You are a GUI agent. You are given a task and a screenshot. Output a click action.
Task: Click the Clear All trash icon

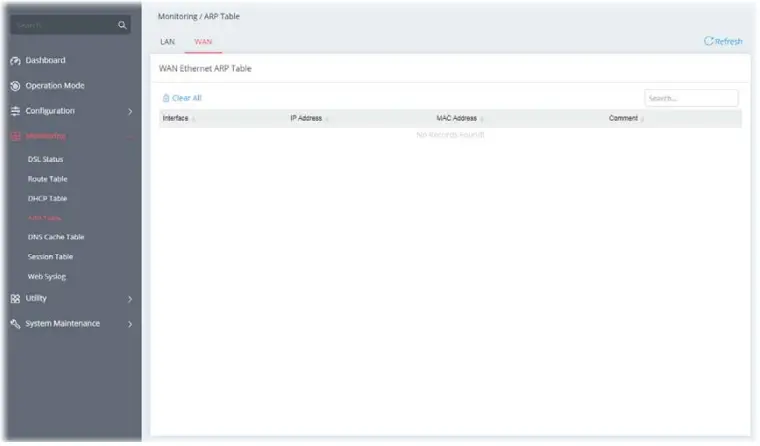(166, 98)
